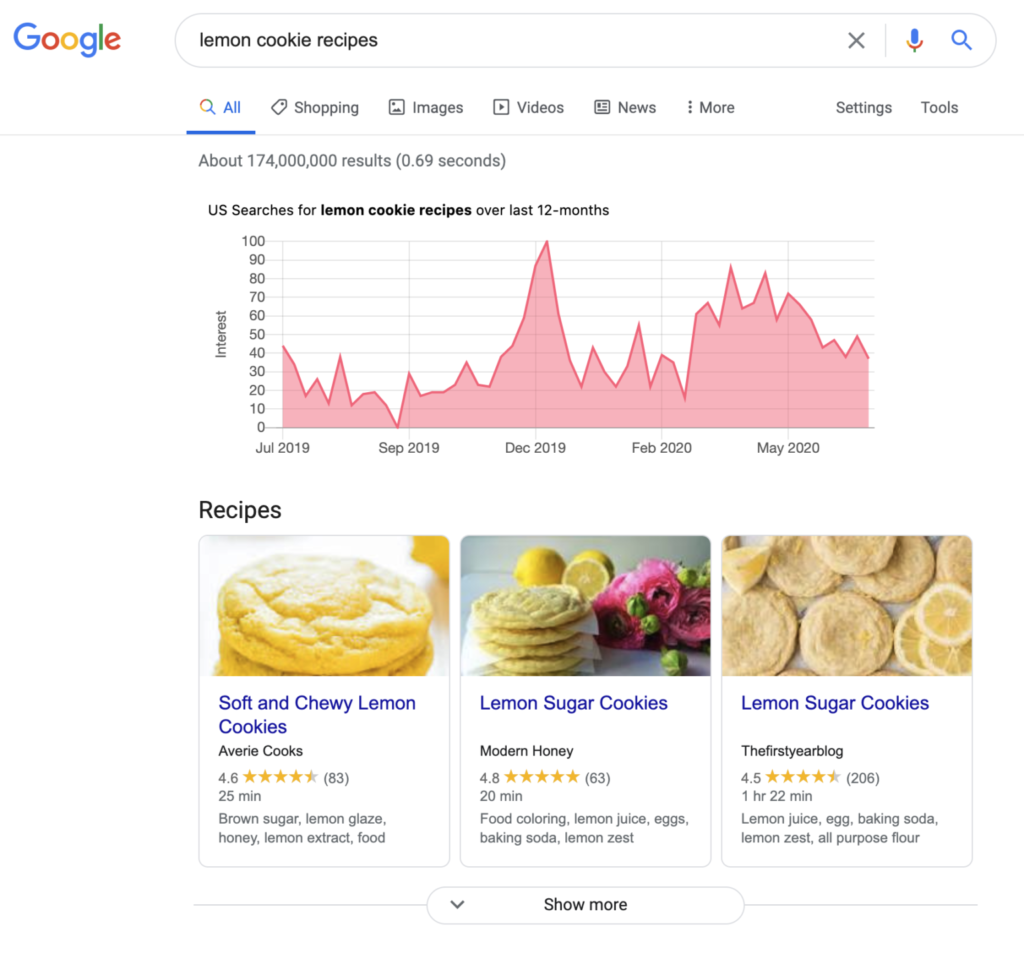Switch to the News tab
1024x959 pixels.
coord(625,107)
